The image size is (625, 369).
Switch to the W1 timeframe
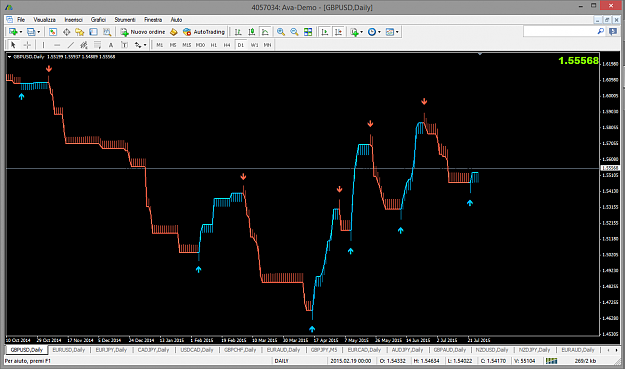click(x=254, y=45)
